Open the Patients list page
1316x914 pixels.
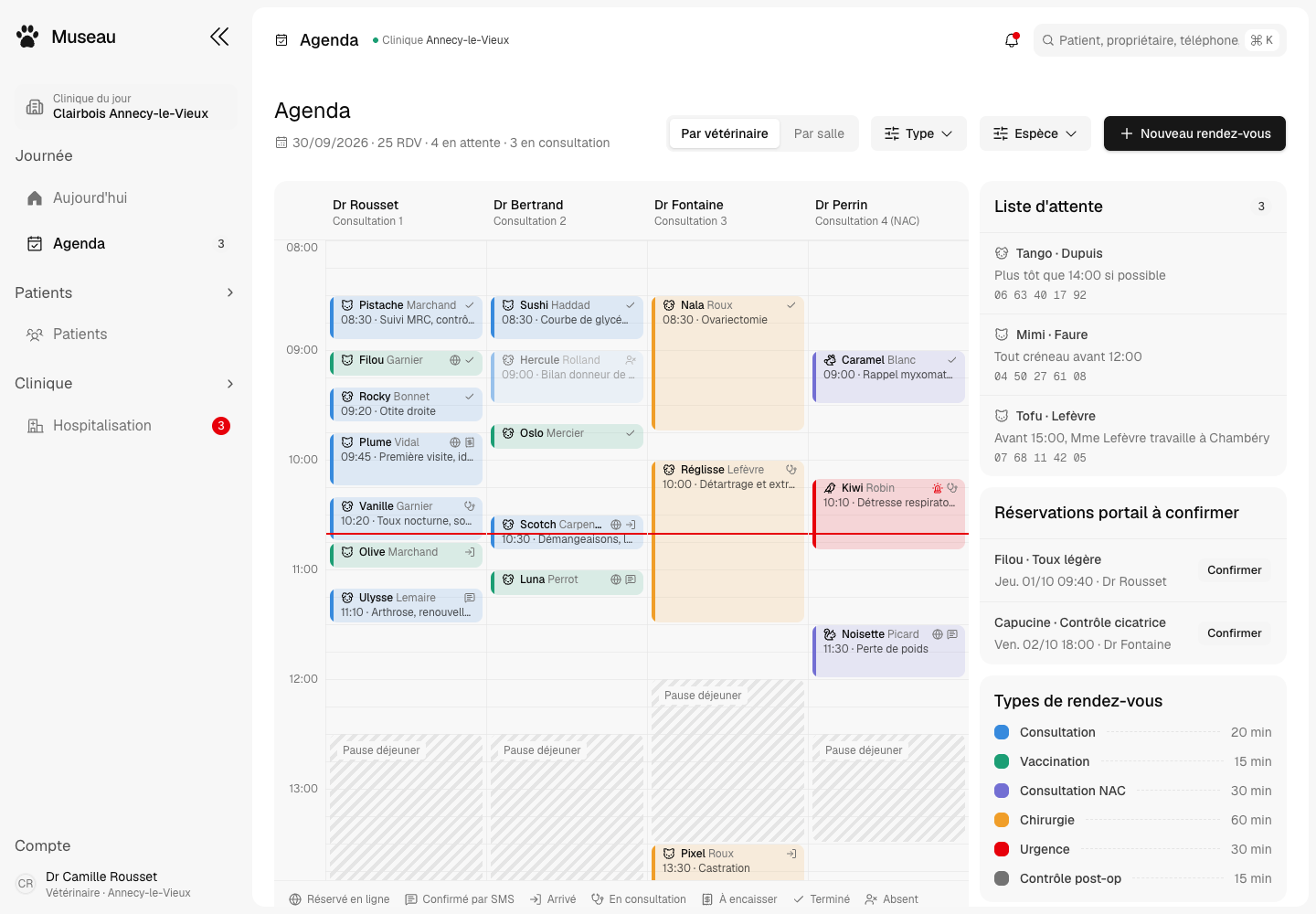pos(126,335)
